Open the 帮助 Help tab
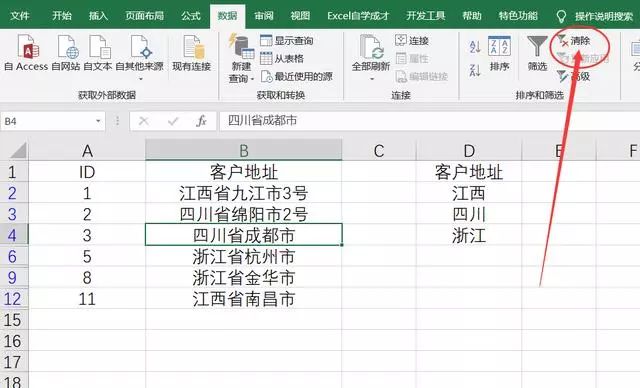 click(472, 16)
